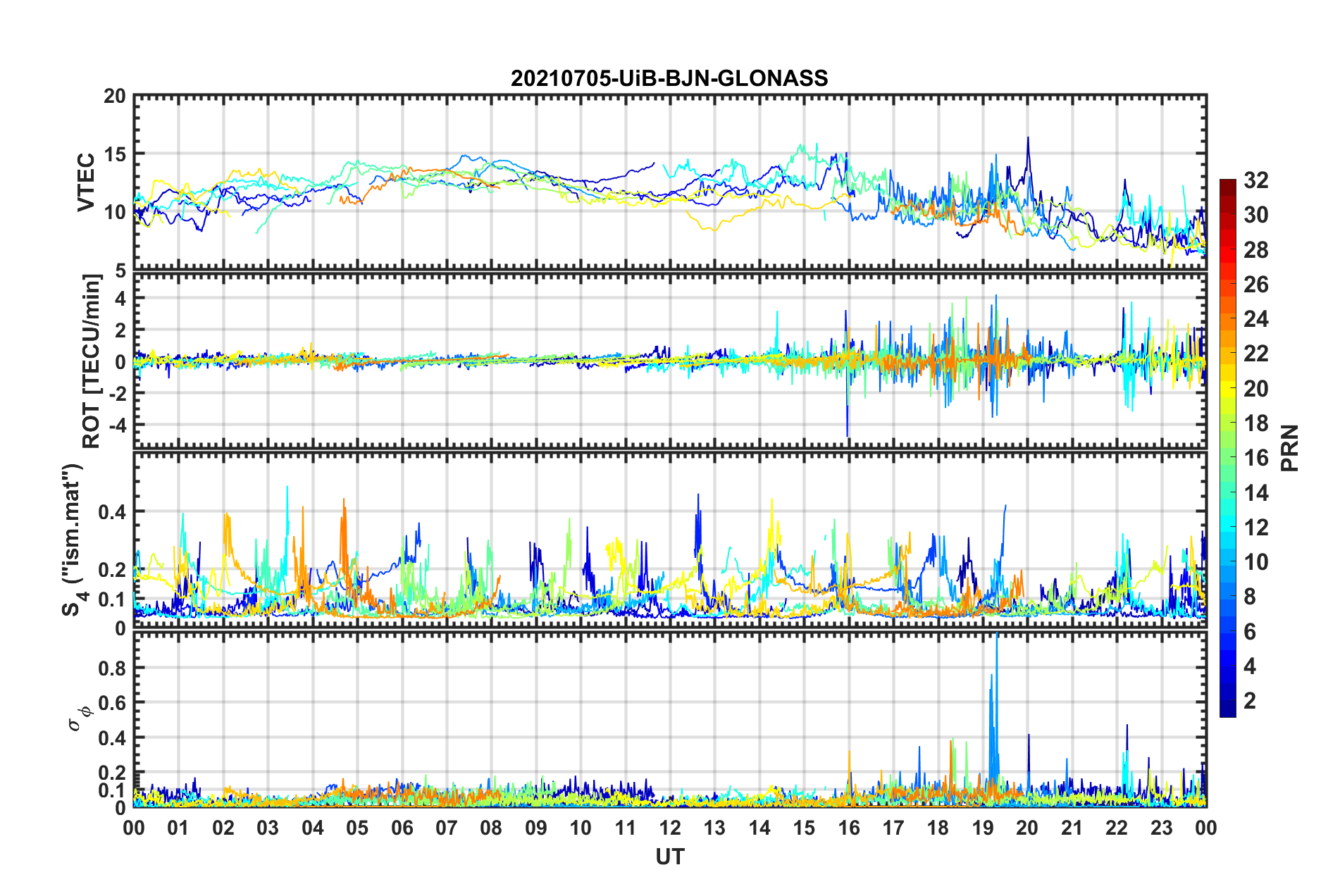Click x-axis tick label 06

[402, 828]
